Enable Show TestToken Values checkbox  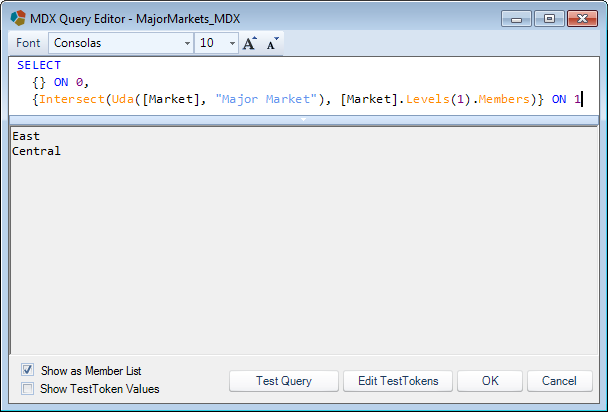tap(28, 388)
